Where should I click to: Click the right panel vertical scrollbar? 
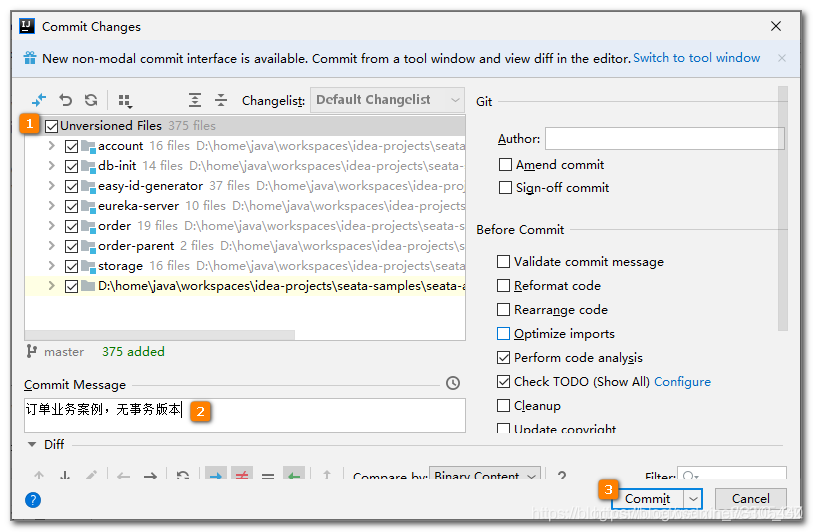[783, 208]
